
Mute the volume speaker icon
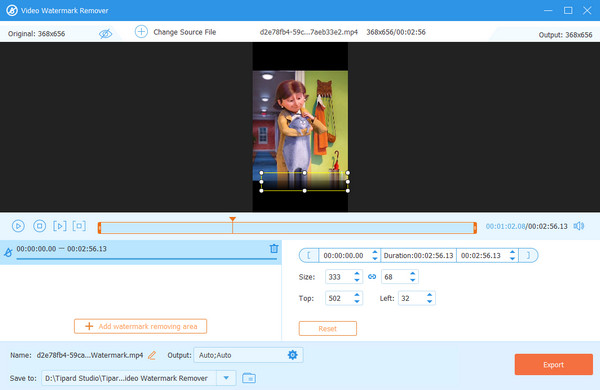point(579,226)
